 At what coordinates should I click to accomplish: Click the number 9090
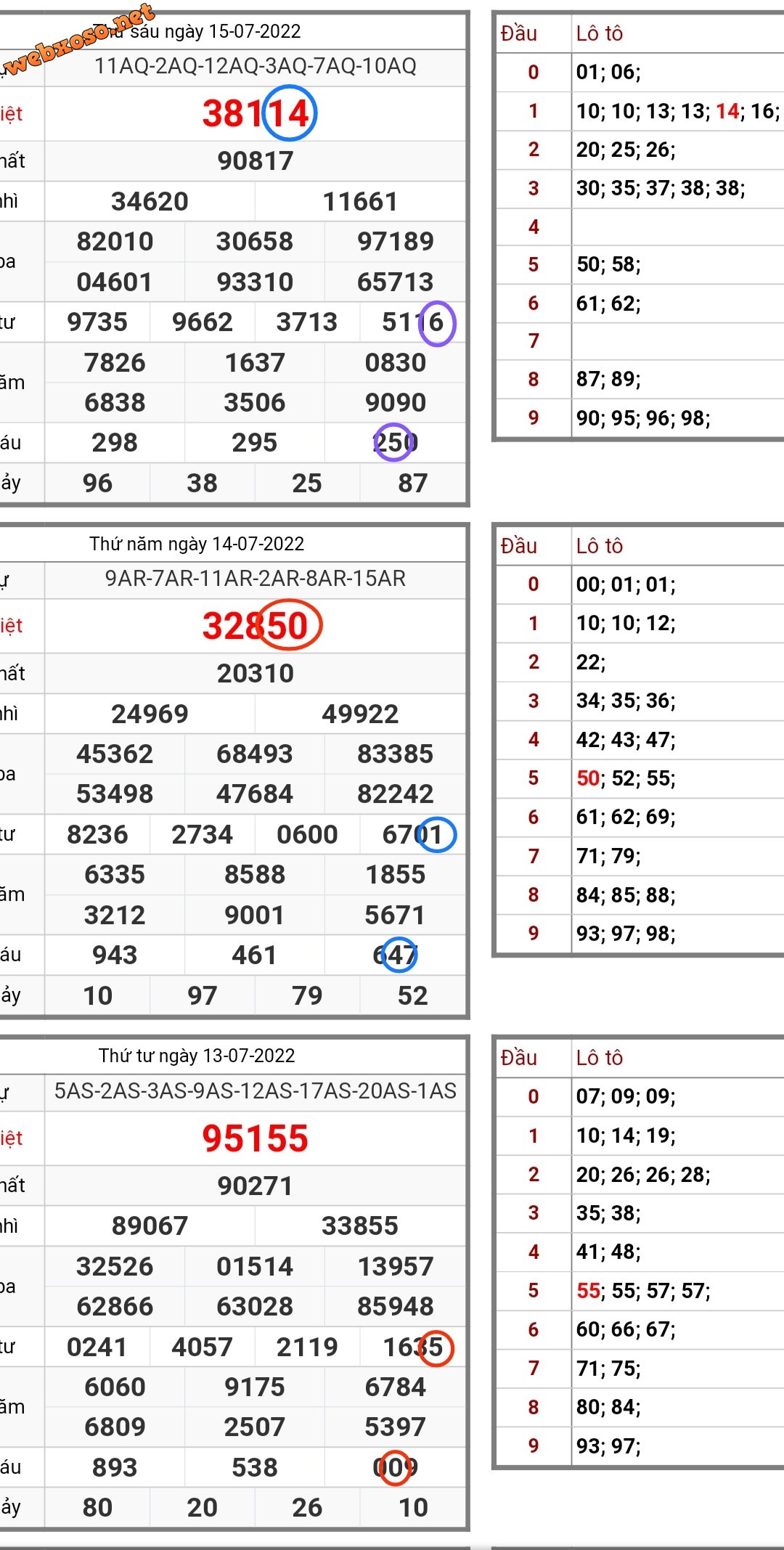click(x=396, y=403)
